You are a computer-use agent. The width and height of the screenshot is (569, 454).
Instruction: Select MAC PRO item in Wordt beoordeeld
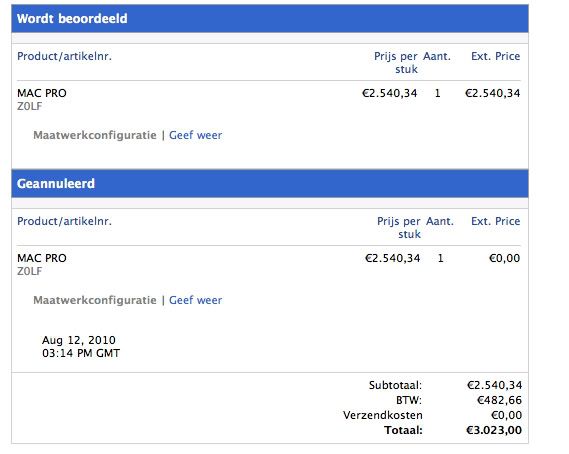coord(42,93)
